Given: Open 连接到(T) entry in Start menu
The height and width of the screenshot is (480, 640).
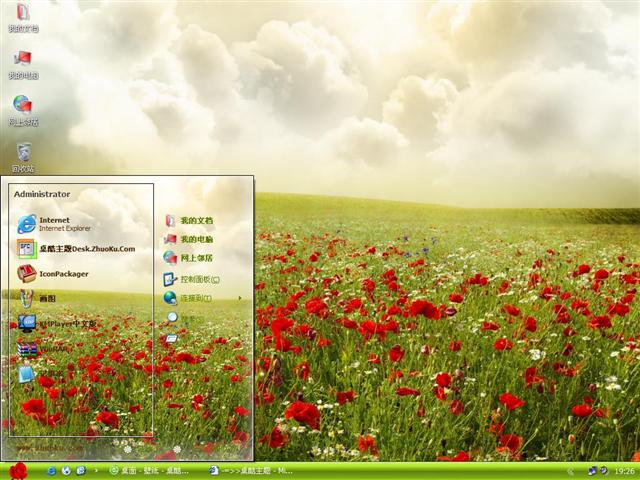Looking at the screenshot, I should pyautogui.click(x=188, y=298).
